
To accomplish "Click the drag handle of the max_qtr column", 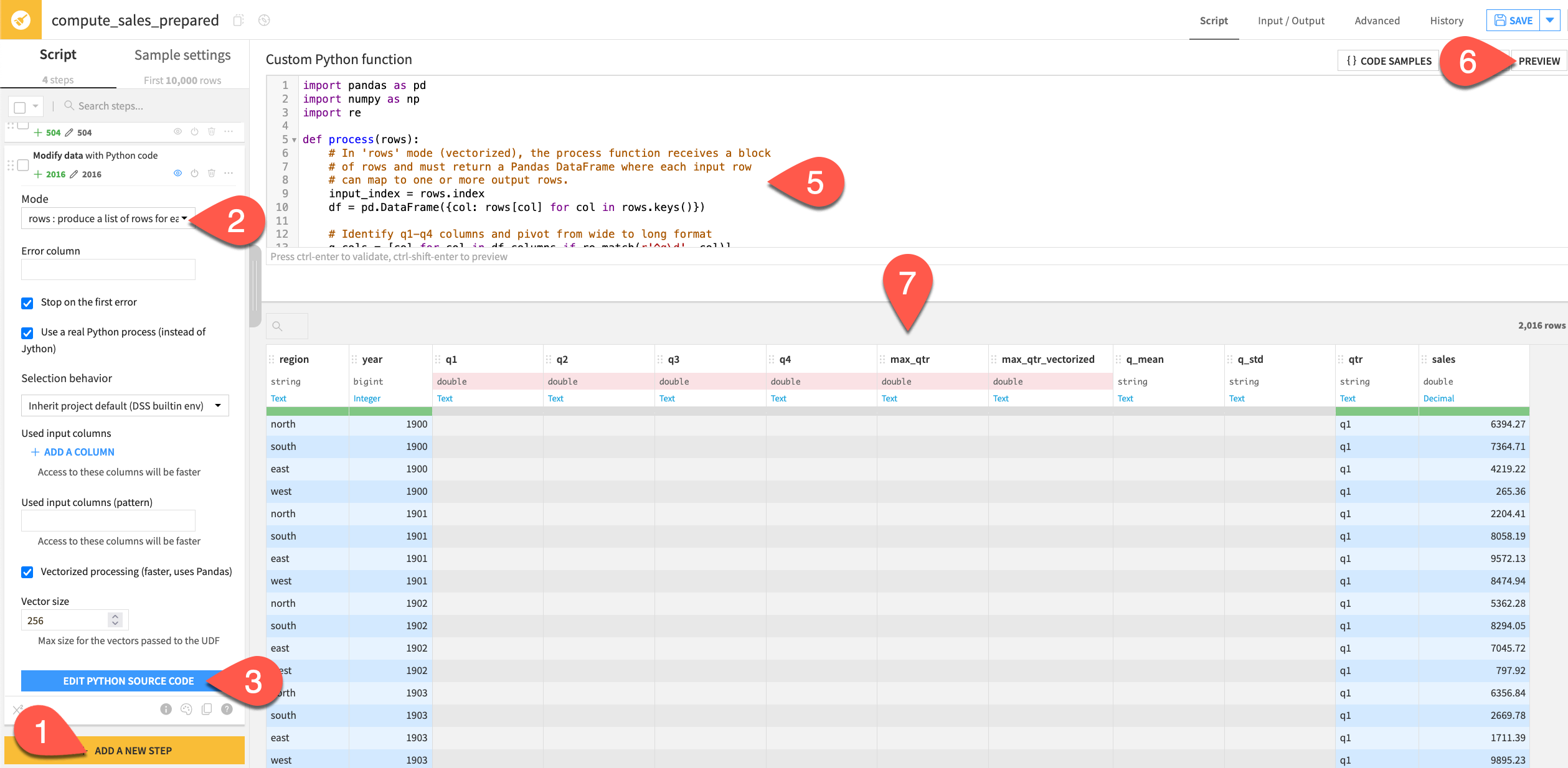I will click(882, 359).
